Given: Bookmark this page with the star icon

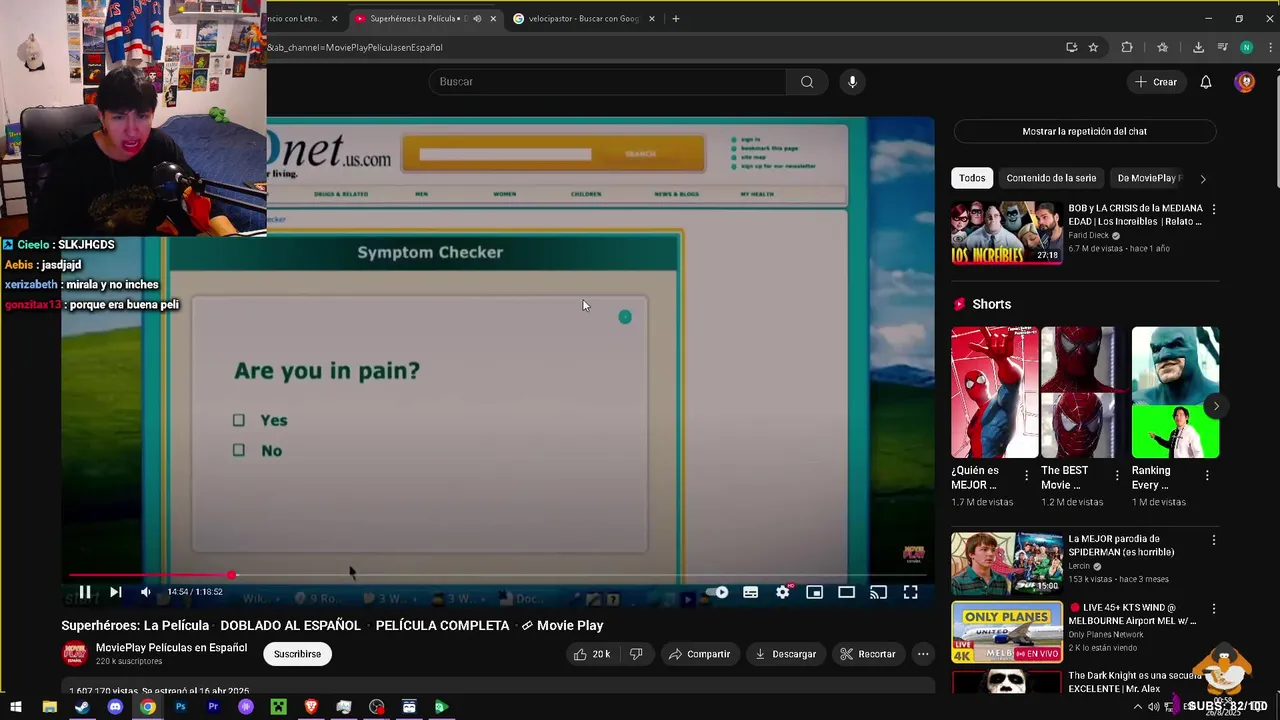Looking at the screenshot, I should [1094, 47].
